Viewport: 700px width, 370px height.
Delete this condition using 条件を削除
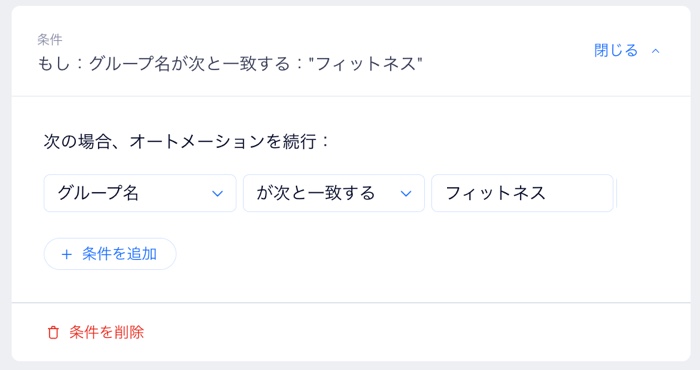96,333
